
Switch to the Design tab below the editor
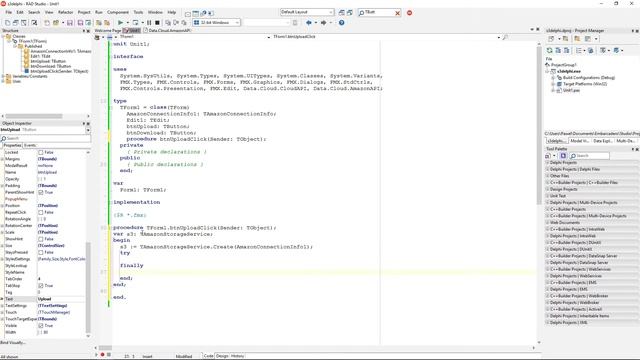222,356
